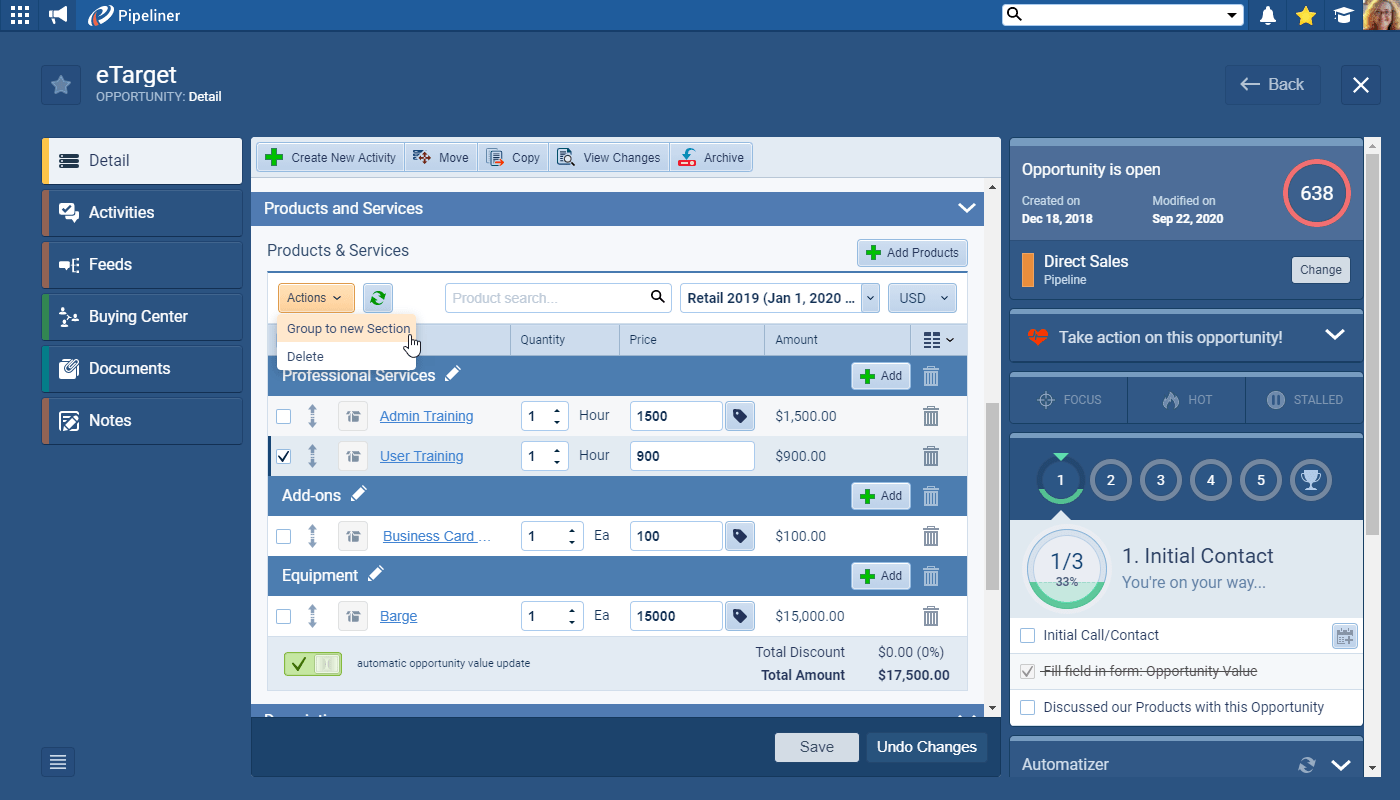This screenshot has width=1400, height=800.
Task: Click the pencil icon beside Professional Services
Action: (453, 374)
